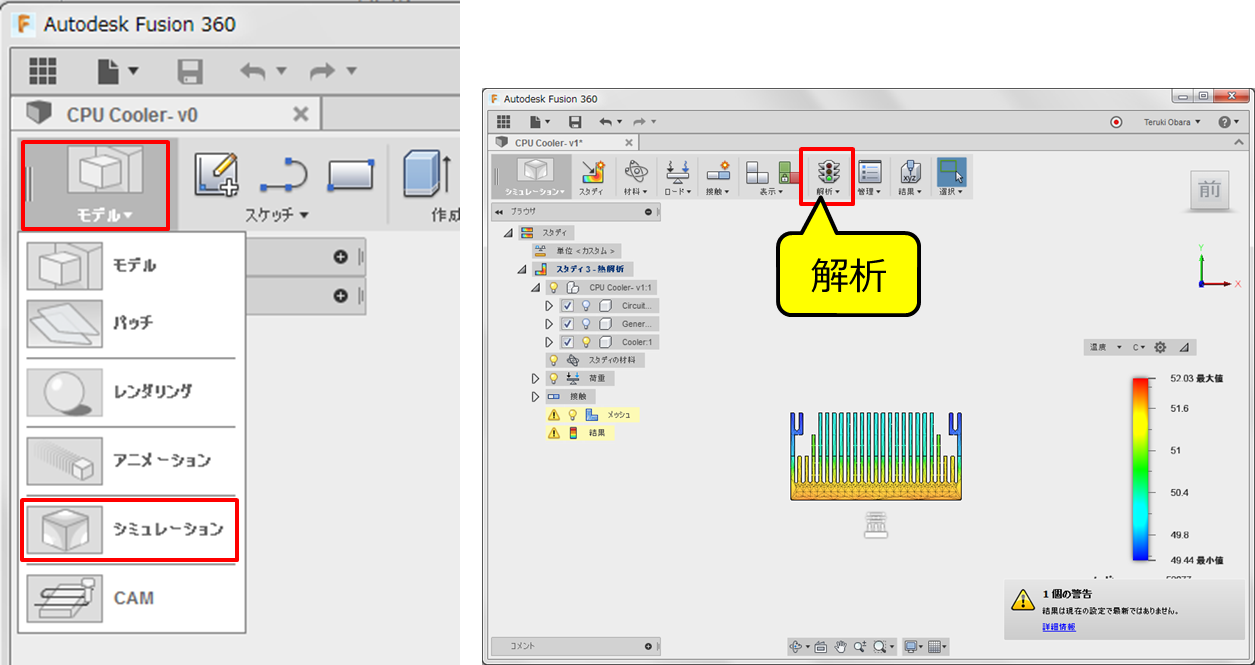Open the 温度 result type dropdown
This screenshot has height=665, width=1255.
(1106, 347)
